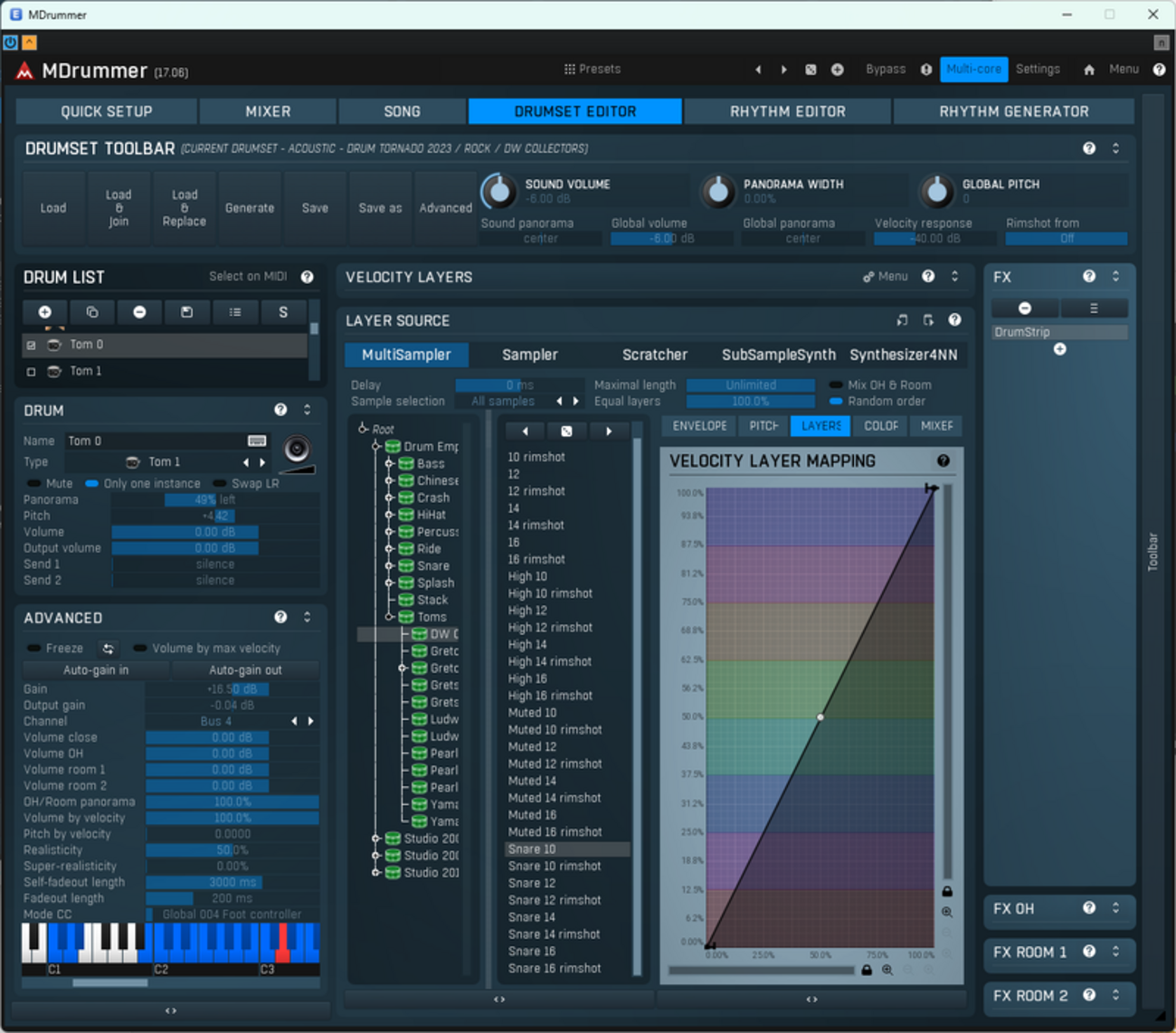Remove selected drum with the minus icon
The width and height of the screenshot is (1176, 1033).
139,312
